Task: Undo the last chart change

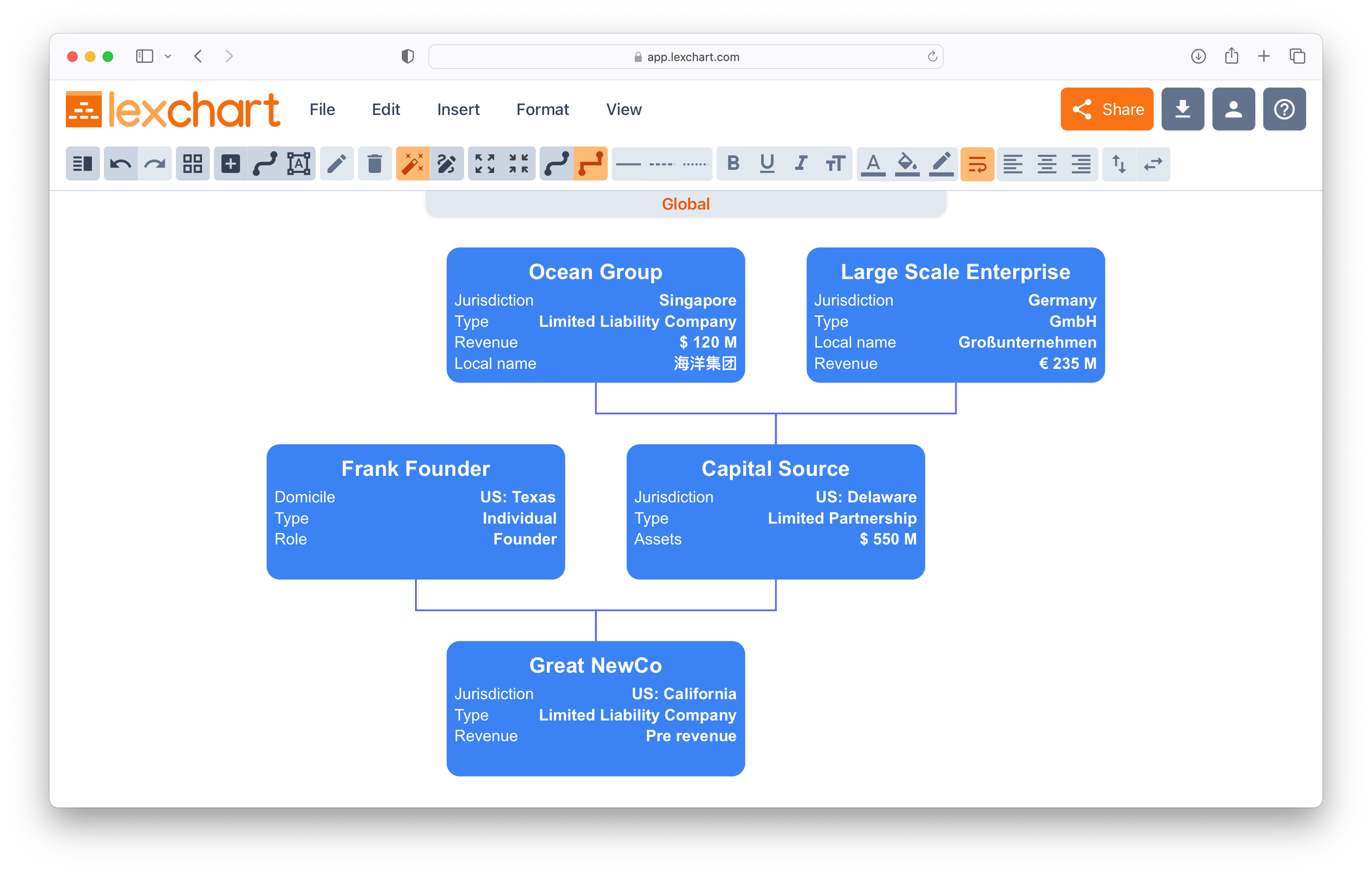Action: click(121, 164)
